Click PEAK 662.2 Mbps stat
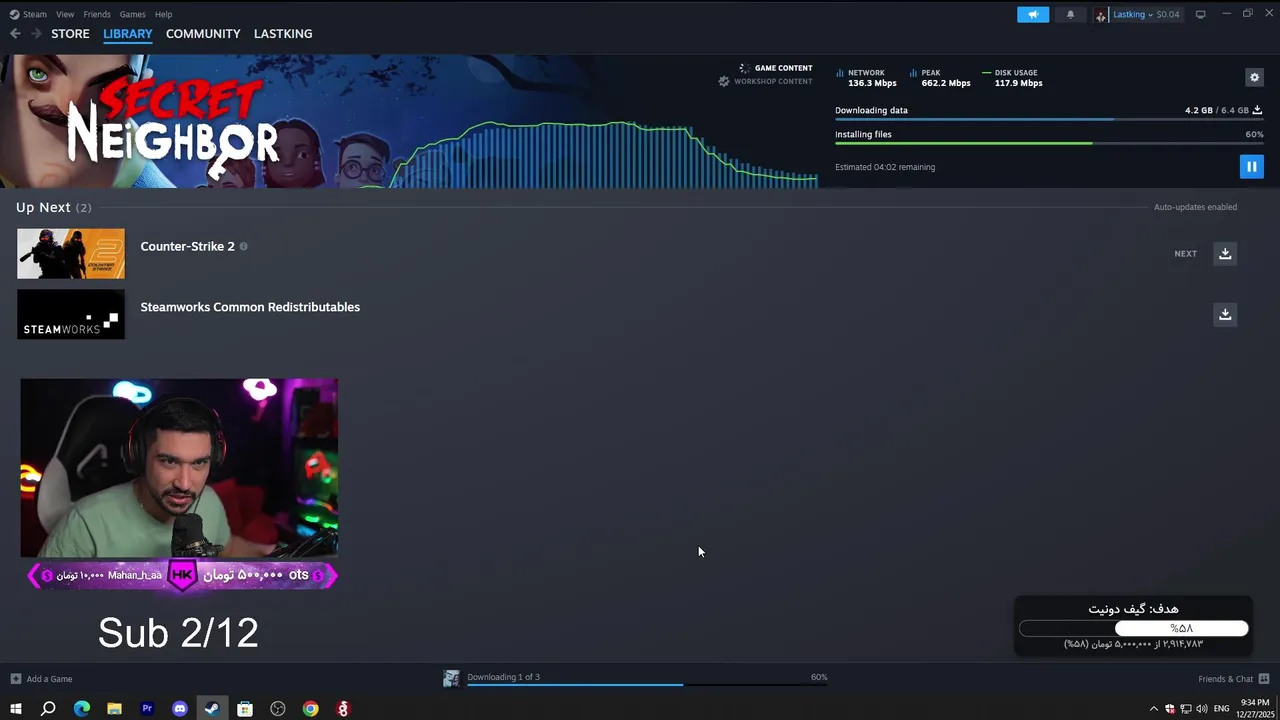 (939, 78)
